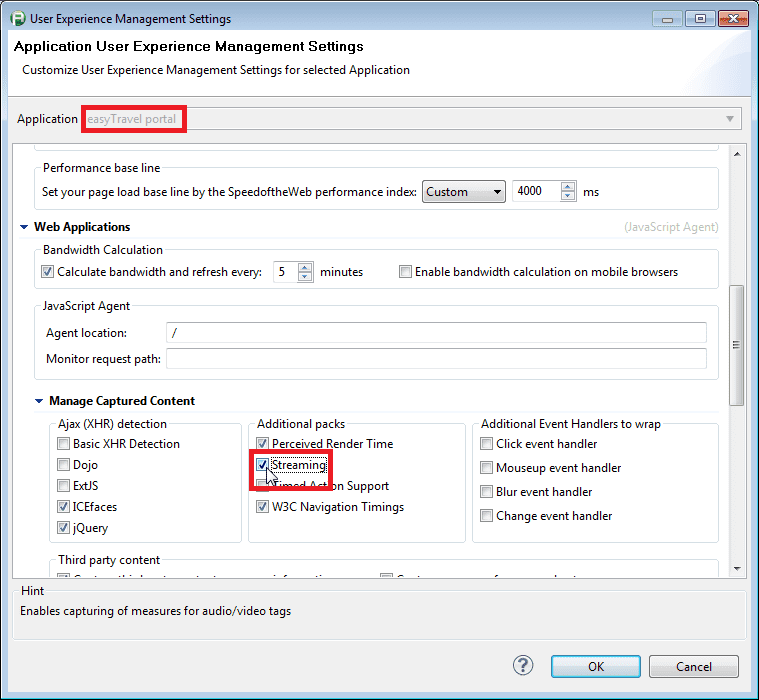Increase the 4000 ms base line value
This screenshot has width=759, height=700.
(568, 186)
